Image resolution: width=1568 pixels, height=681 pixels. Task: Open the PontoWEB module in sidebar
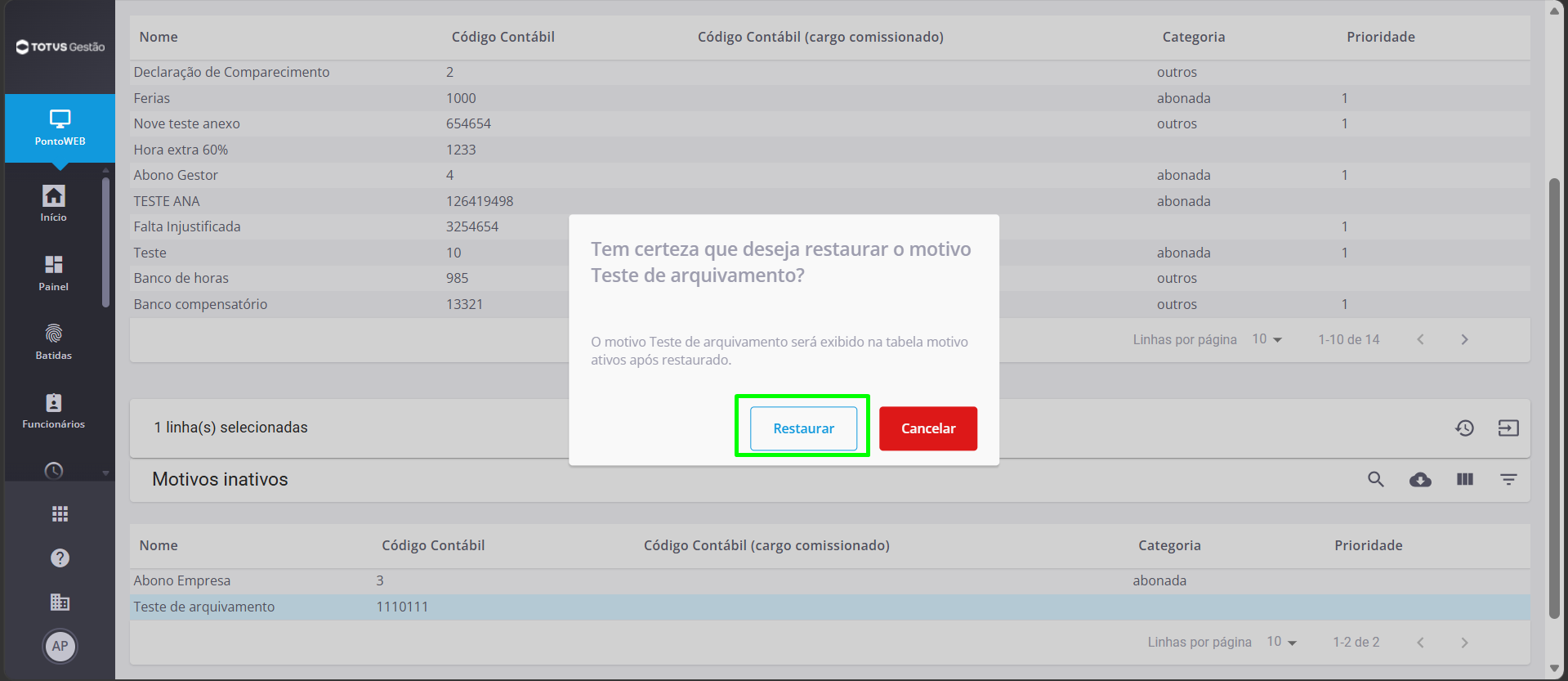[60, 128]
